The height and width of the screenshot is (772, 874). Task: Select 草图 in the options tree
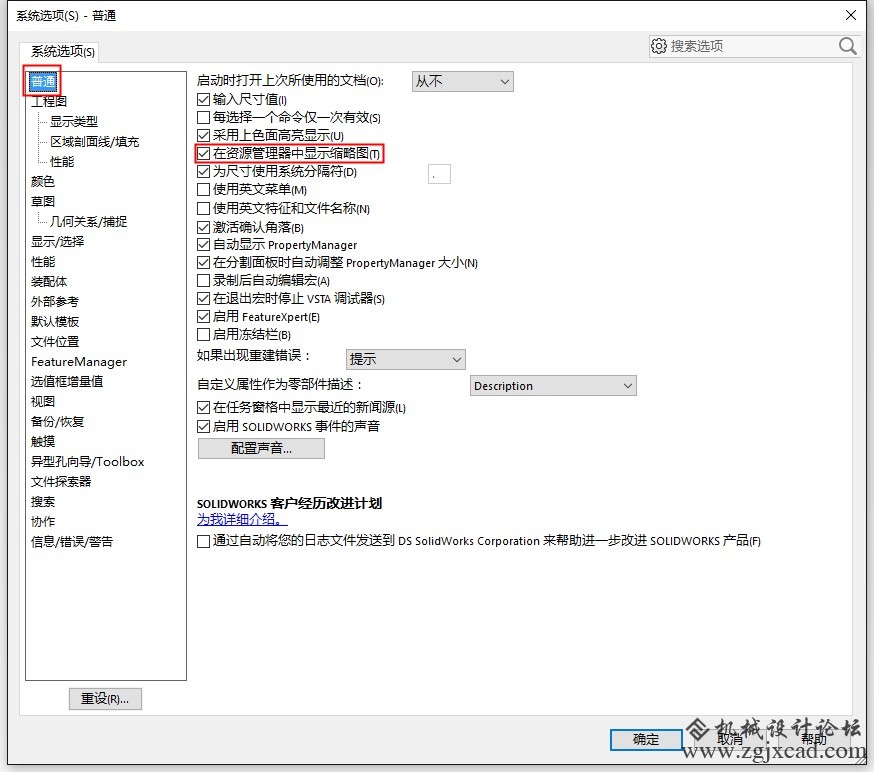pos(43,202)
